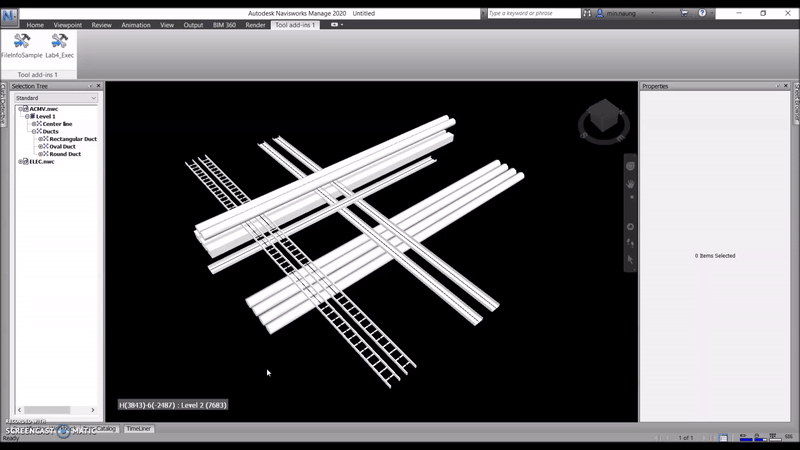Click the ViewCube in the 3D viewport
800x450 pixels.
pos(602,122)
